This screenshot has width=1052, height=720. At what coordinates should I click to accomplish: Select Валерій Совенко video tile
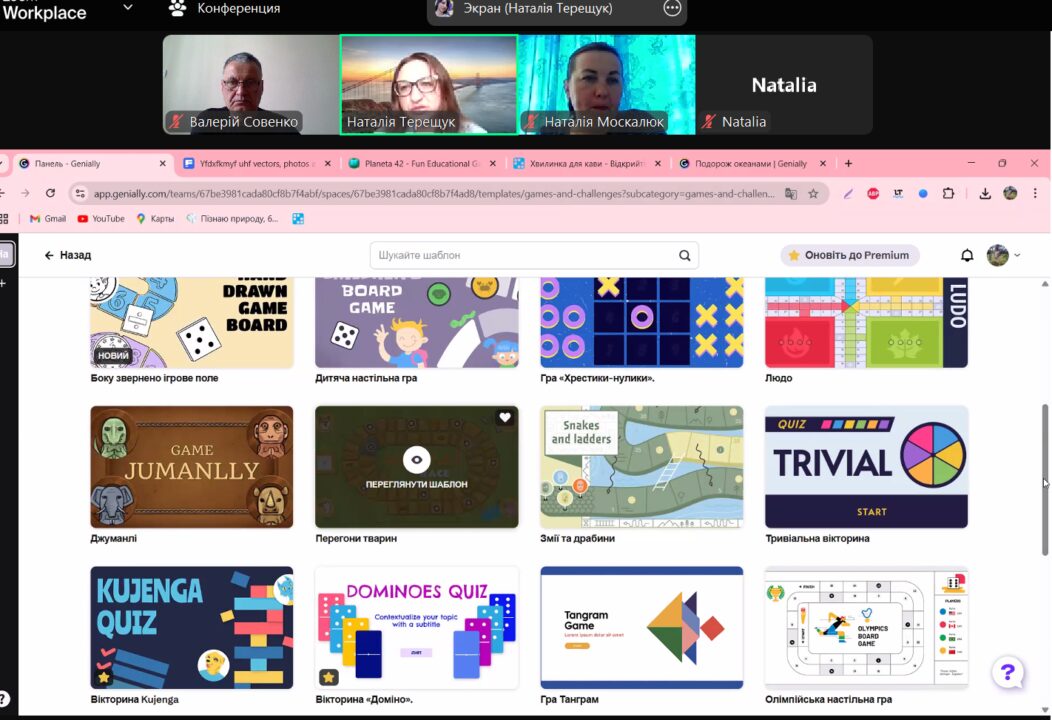(251, 85)
